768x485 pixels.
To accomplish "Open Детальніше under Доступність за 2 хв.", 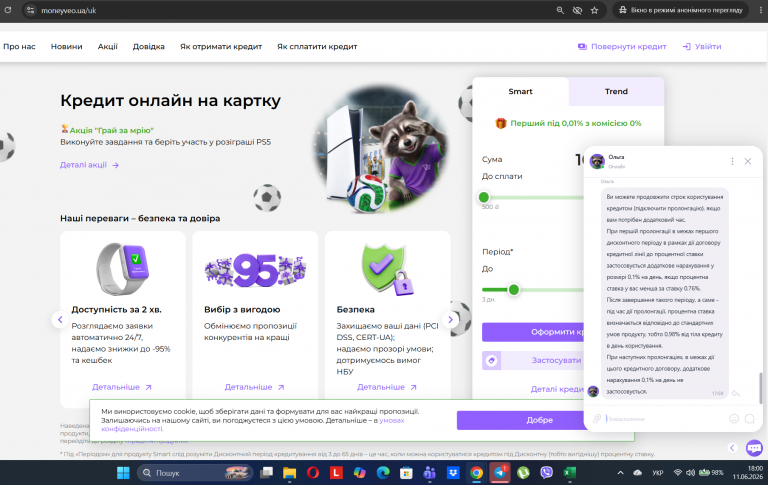I will (x=122, y=387).
